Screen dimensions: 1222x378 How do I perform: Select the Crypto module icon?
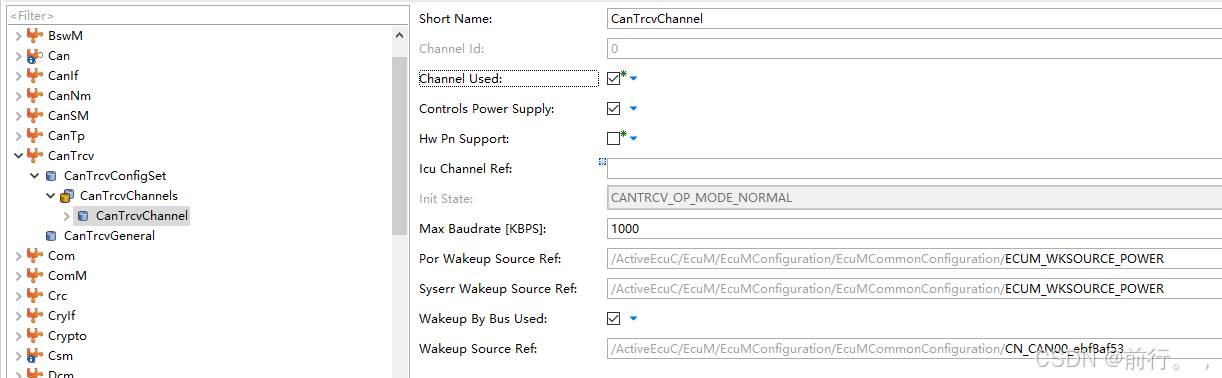(x=35, y=336)
